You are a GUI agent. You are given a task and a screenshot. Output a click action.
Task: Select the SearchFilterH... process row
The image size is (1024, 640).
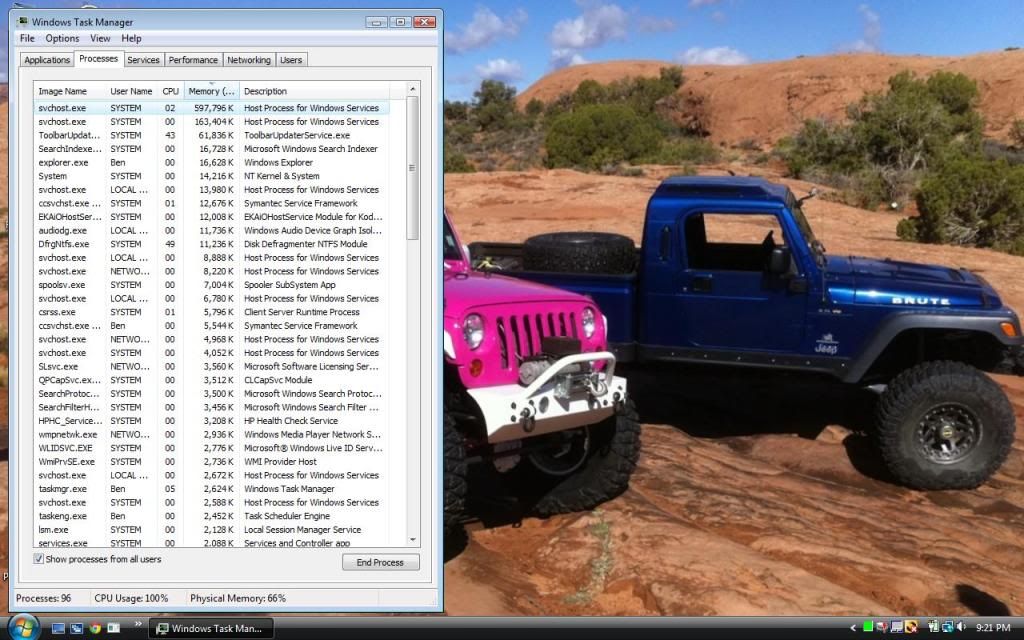coord(212,408)
